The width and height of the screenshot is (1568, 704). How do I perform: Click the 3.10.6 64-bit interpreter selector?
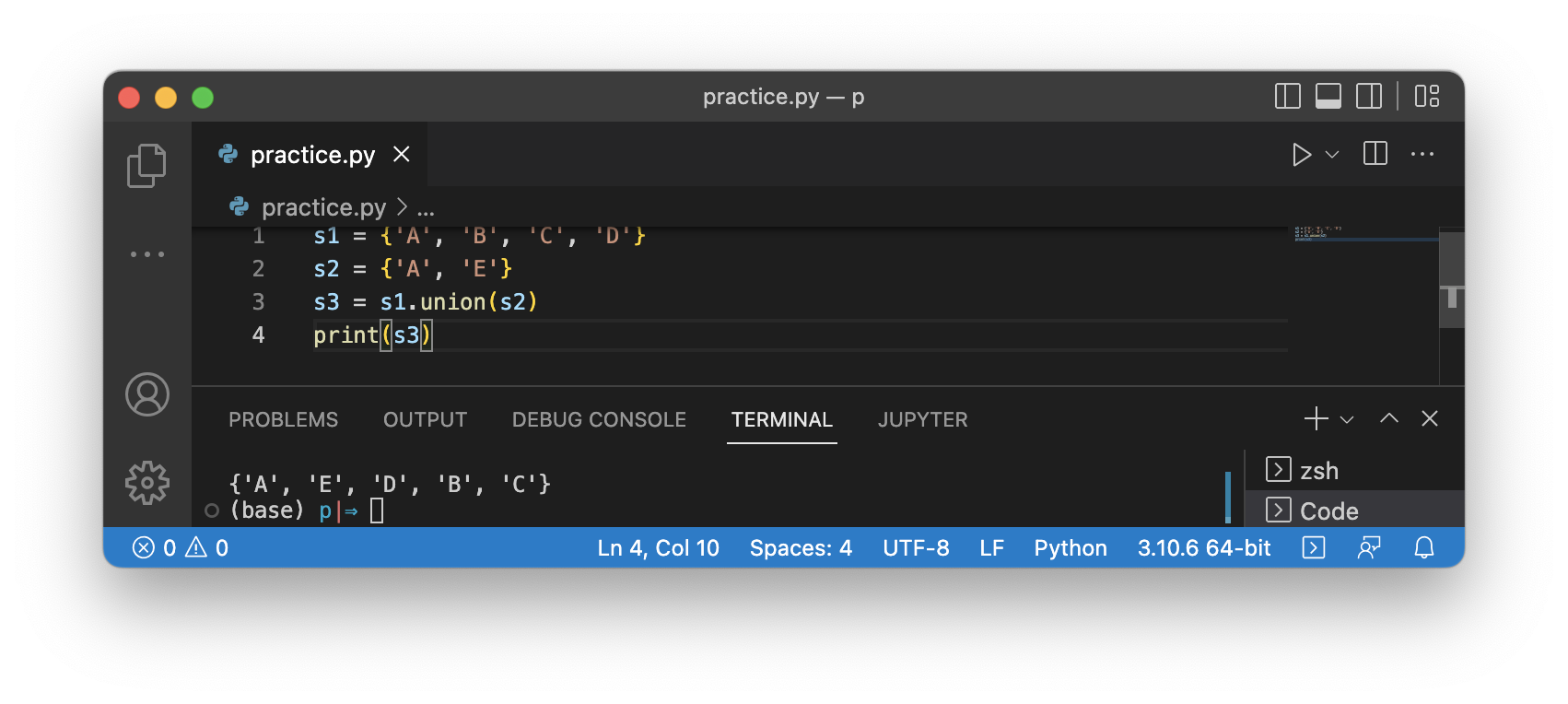point(1203,548)
